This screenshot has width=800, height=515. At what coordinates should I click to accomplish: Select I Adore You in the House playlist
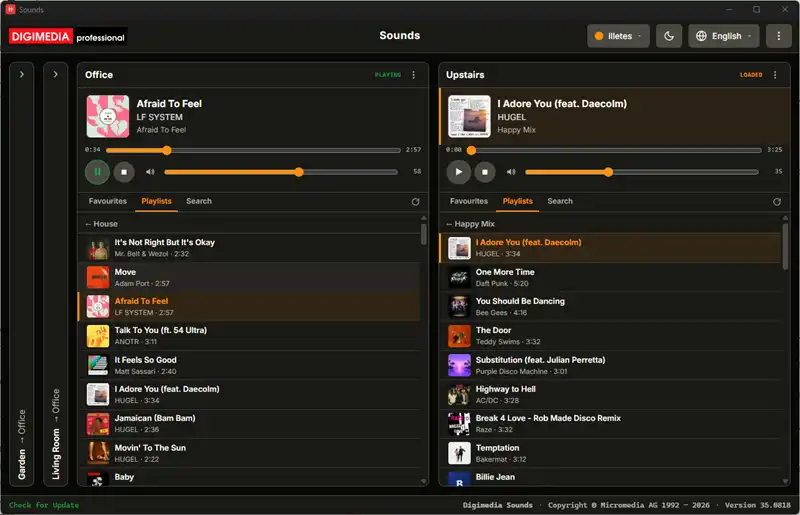pos(249,395)
